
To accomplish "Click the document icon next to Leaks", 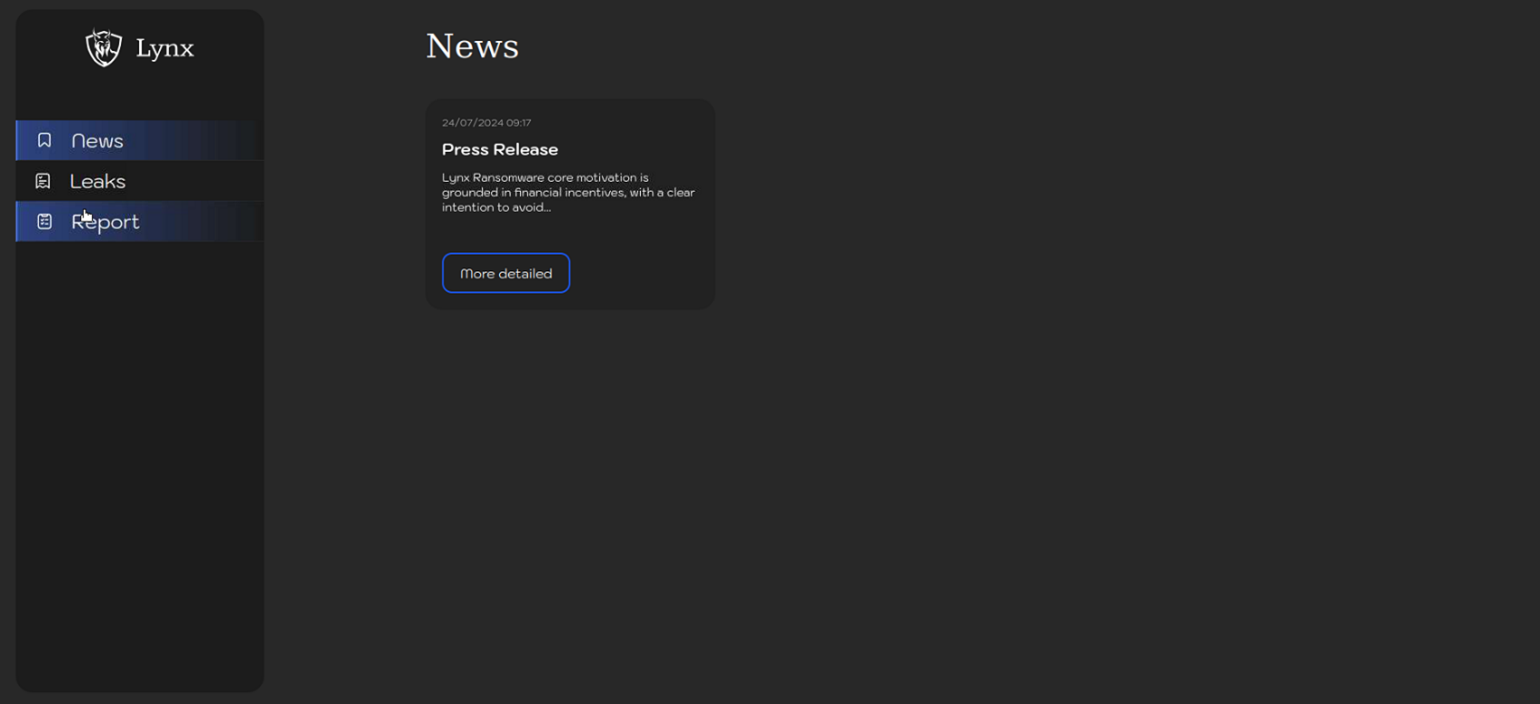I will point(43,181).
